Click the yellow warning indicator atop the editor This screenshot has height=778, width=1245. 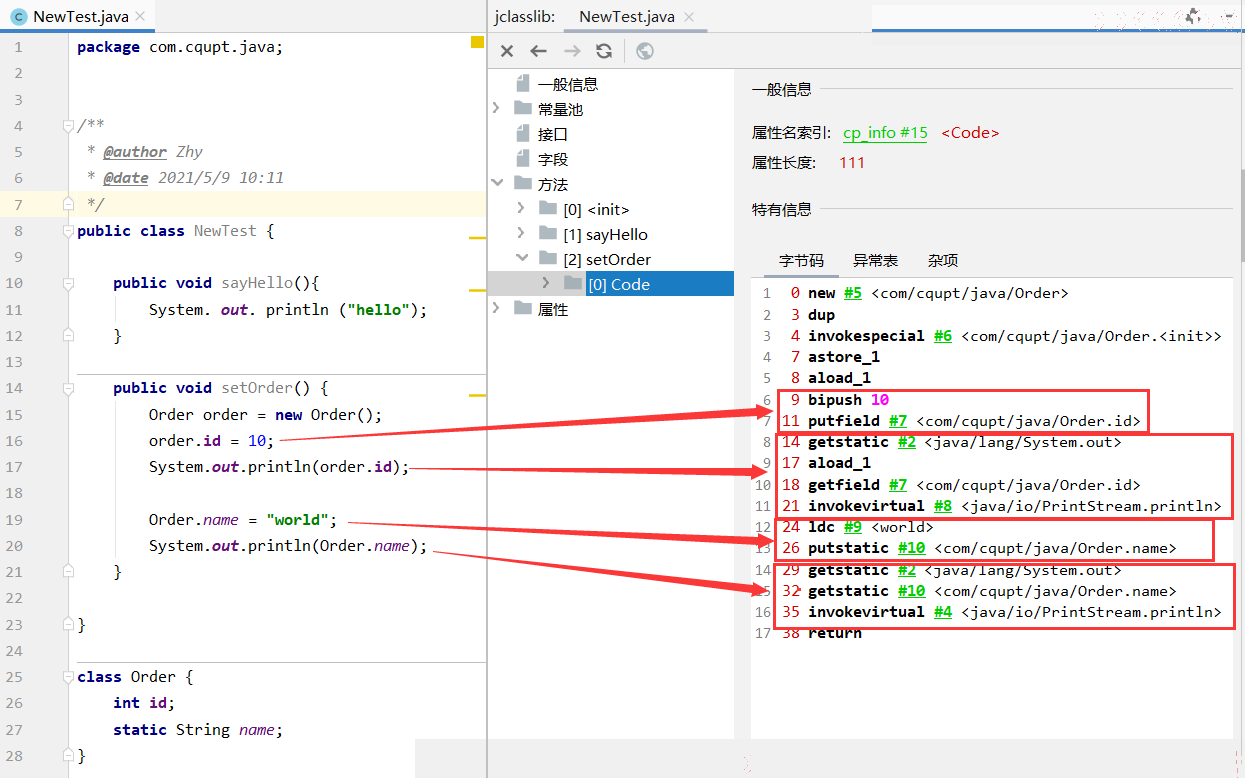477,43
